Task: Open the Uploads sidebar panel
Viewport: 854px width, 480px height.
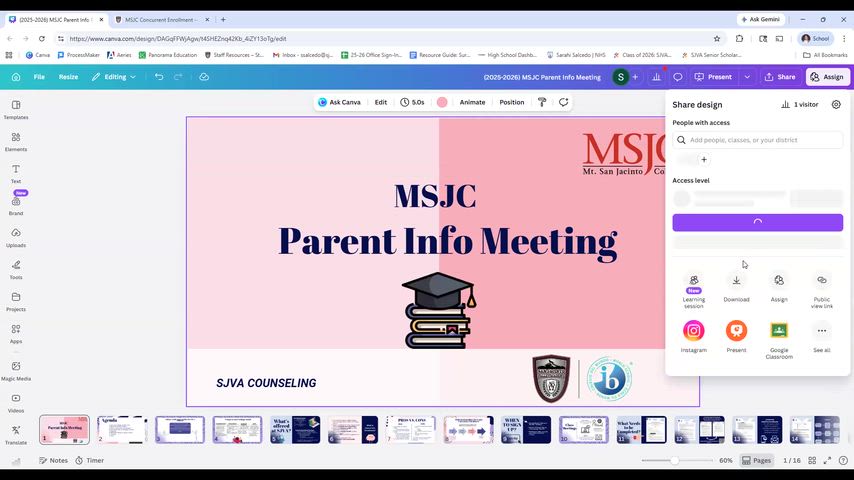Action: coord(16,238)
